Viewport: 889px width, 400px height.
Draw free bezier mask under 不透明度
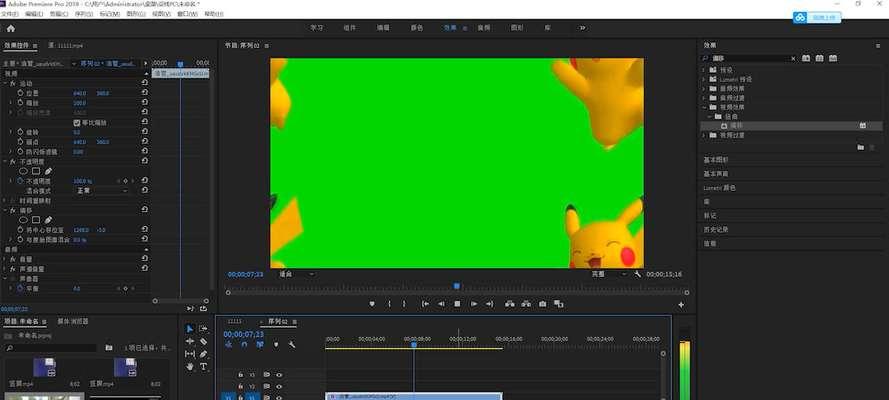tap(48, 171)
